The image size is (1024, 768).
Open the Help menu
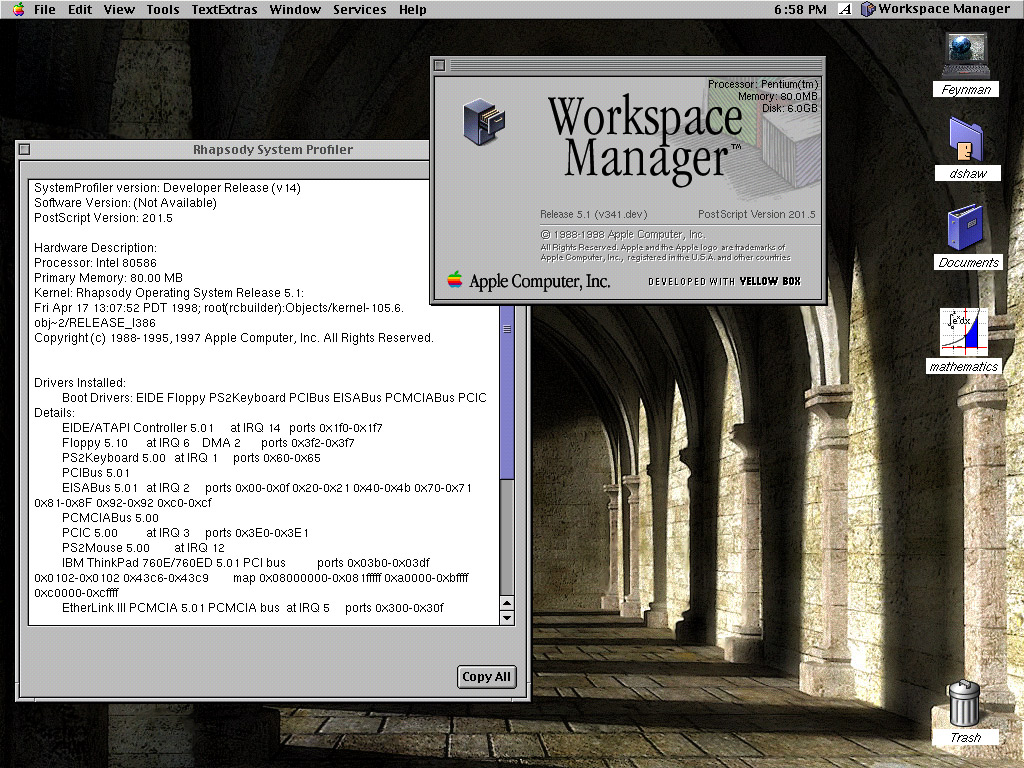413,9
